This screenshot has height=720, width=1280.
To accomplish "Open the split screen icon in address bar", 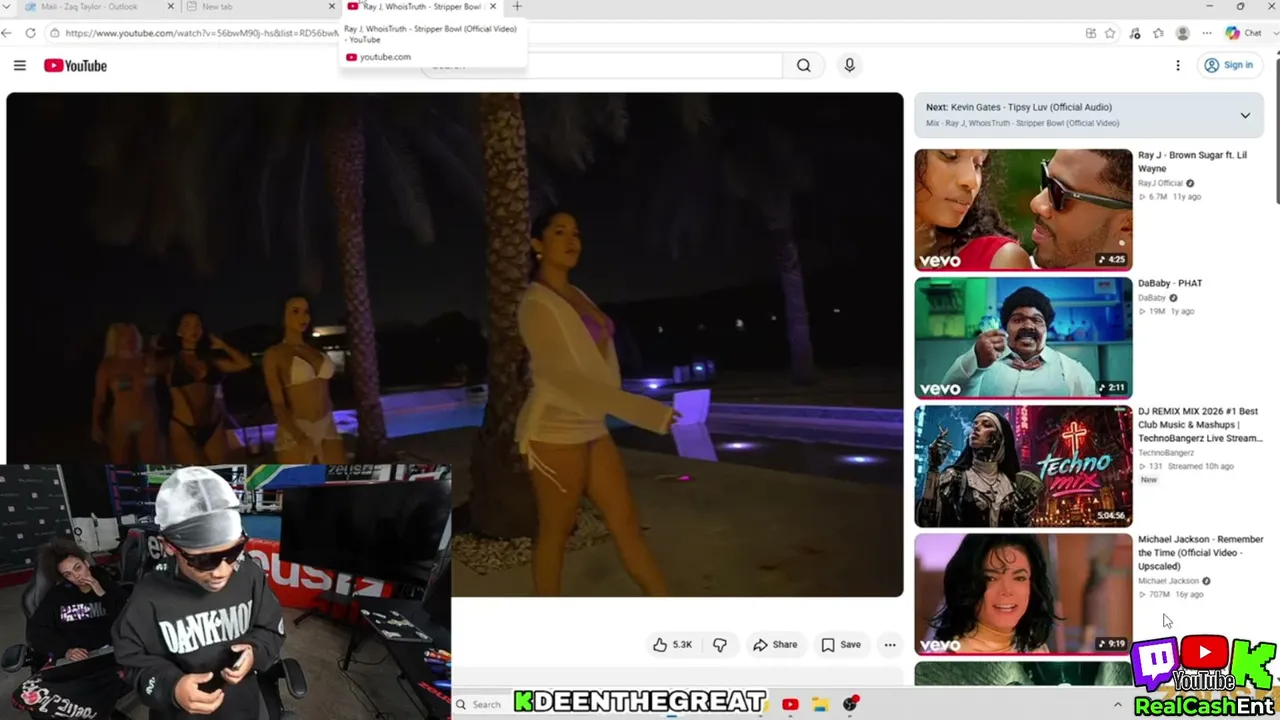I will click(1091, 33).
